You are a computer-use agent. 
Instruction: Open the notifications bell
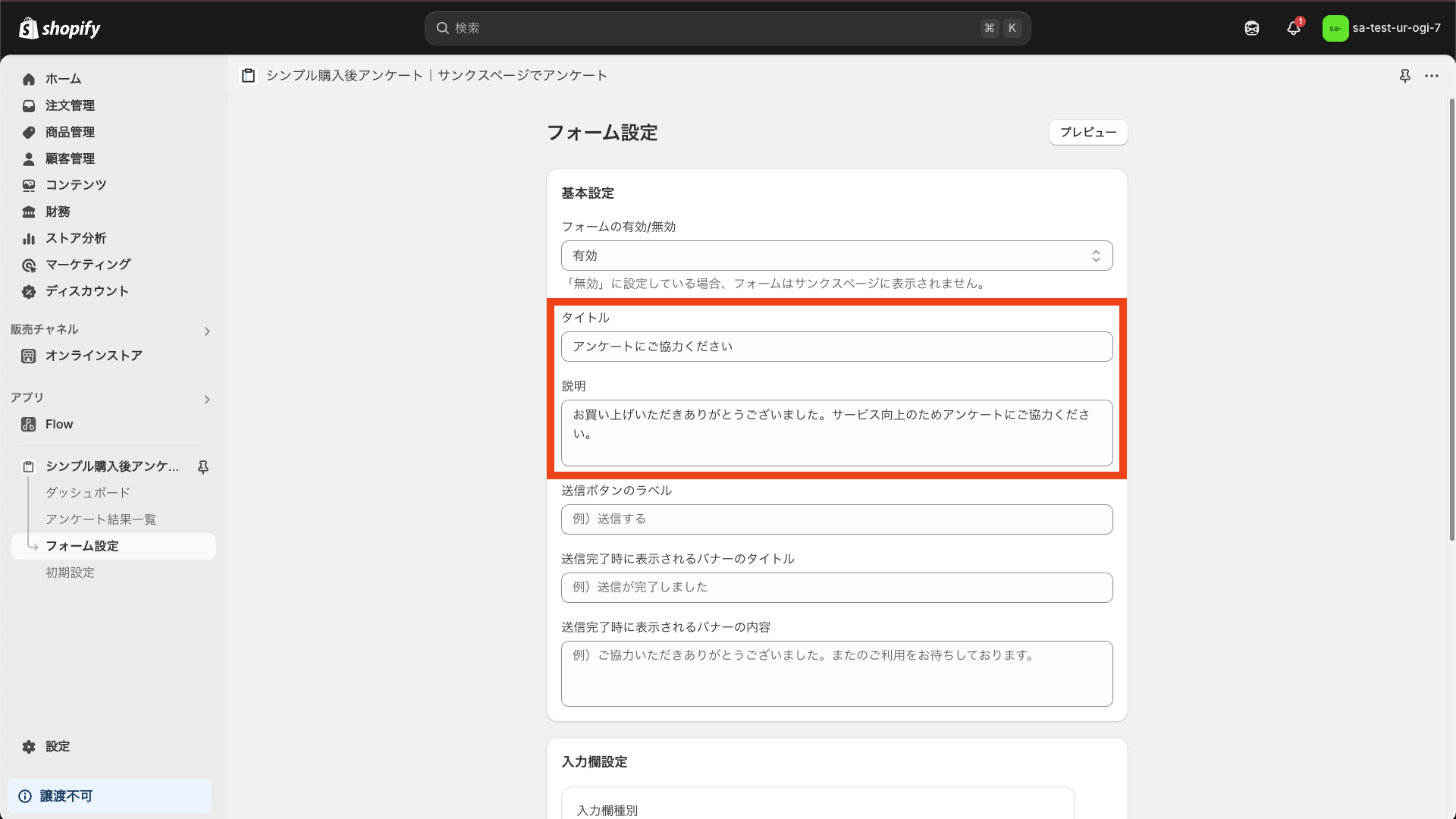(1293, 27)
